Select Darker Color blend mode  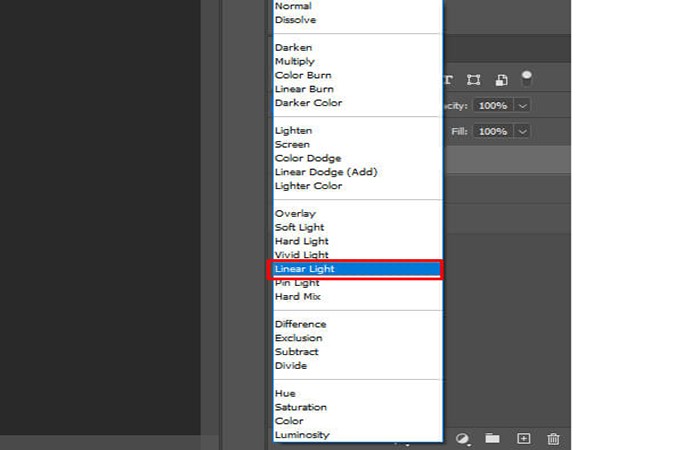tap(358, 103)
